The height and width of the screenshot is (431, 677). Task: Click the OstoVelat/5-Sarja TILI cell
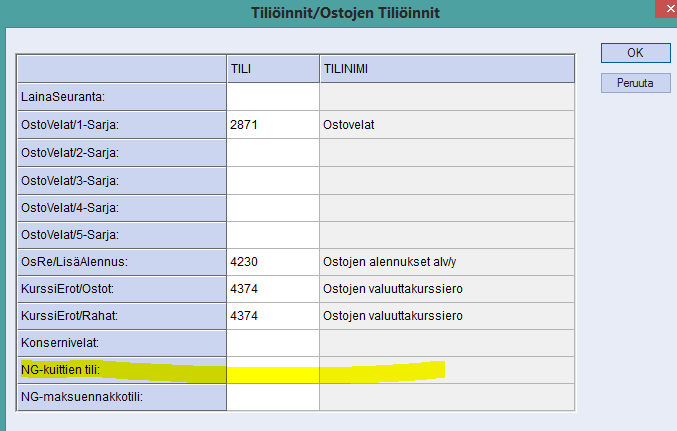click(x=272, y=234)
